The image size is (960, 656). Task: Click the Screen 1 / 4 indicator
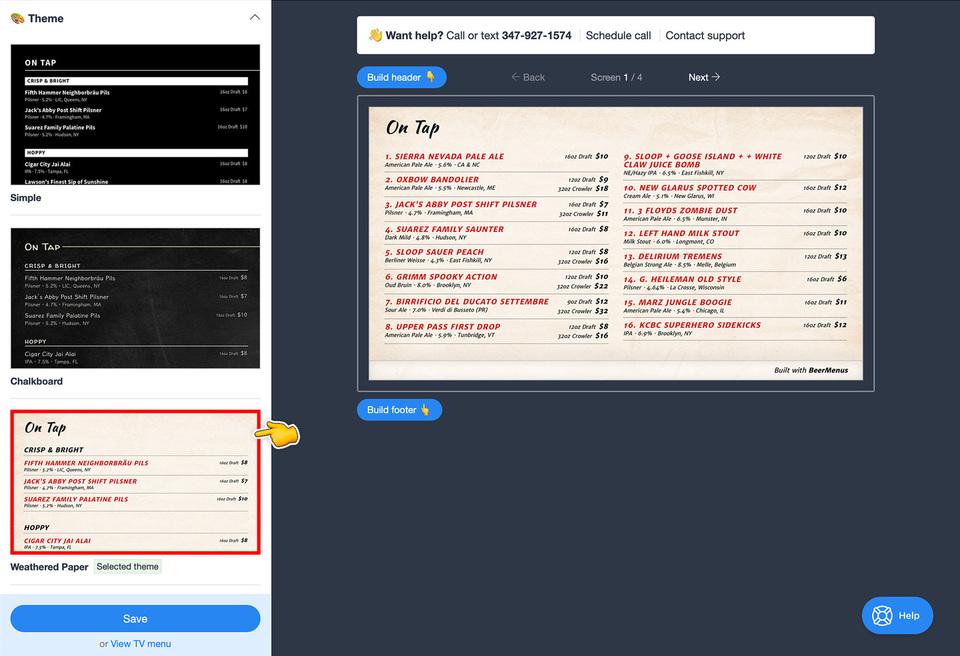[x=617, y=76]
